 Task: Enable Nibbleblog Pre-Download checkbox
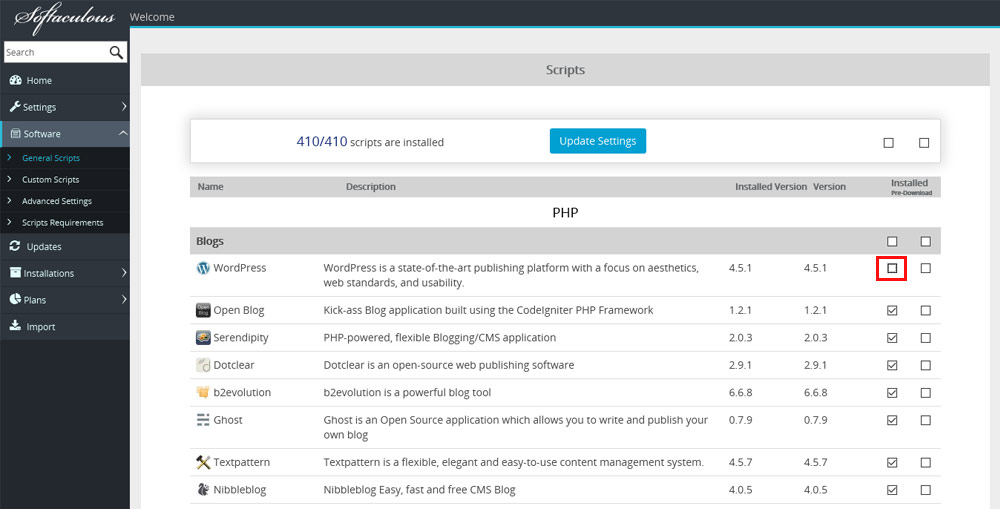925,489
